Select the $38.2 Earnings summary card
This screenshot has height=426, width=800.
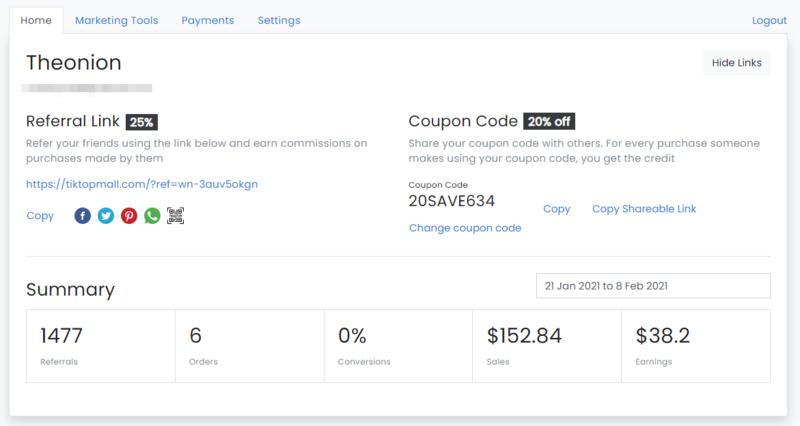(x=695, y=345)
